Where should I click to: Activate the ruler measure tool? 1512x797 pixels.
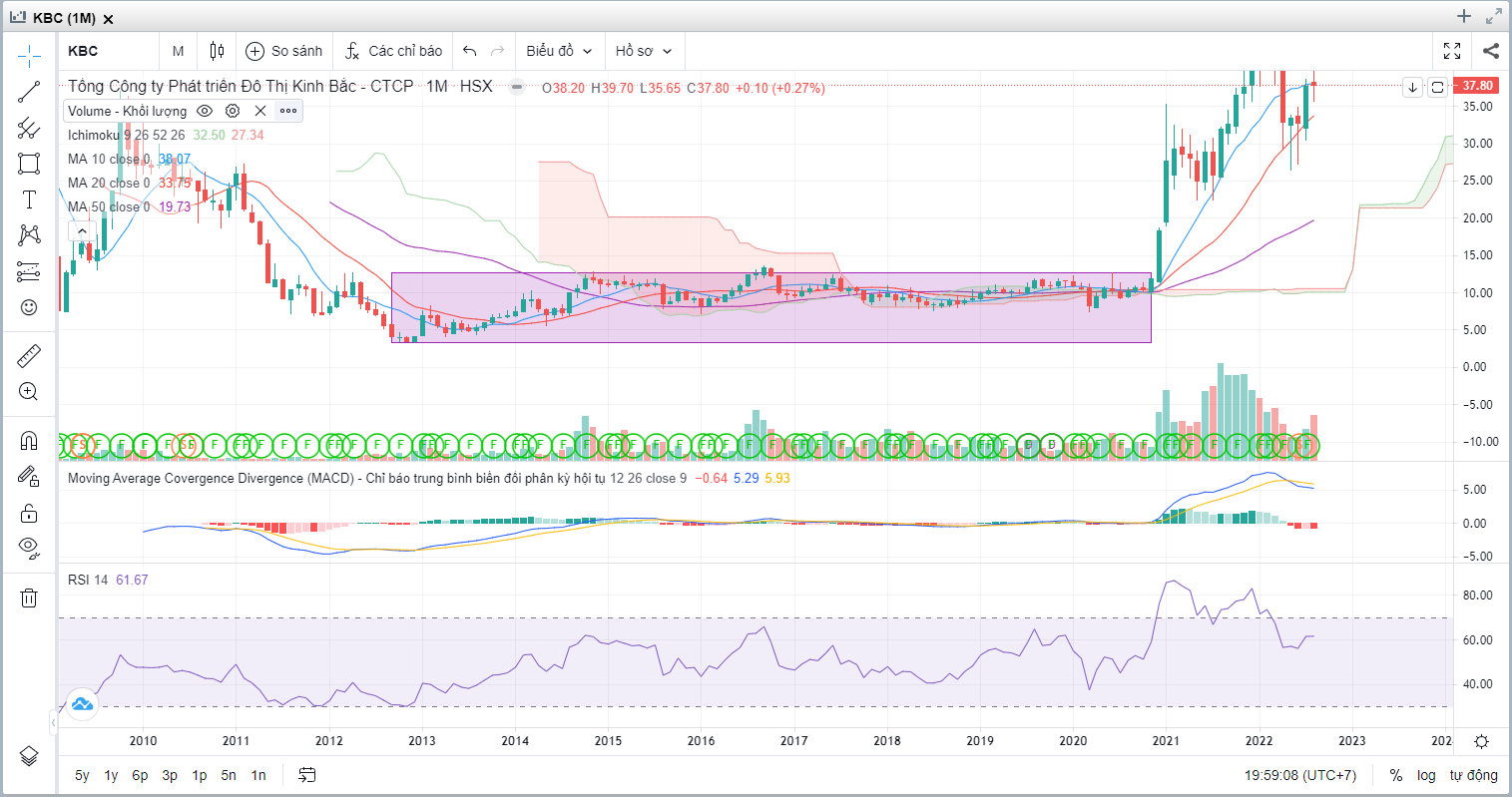[x=29, y=355]
